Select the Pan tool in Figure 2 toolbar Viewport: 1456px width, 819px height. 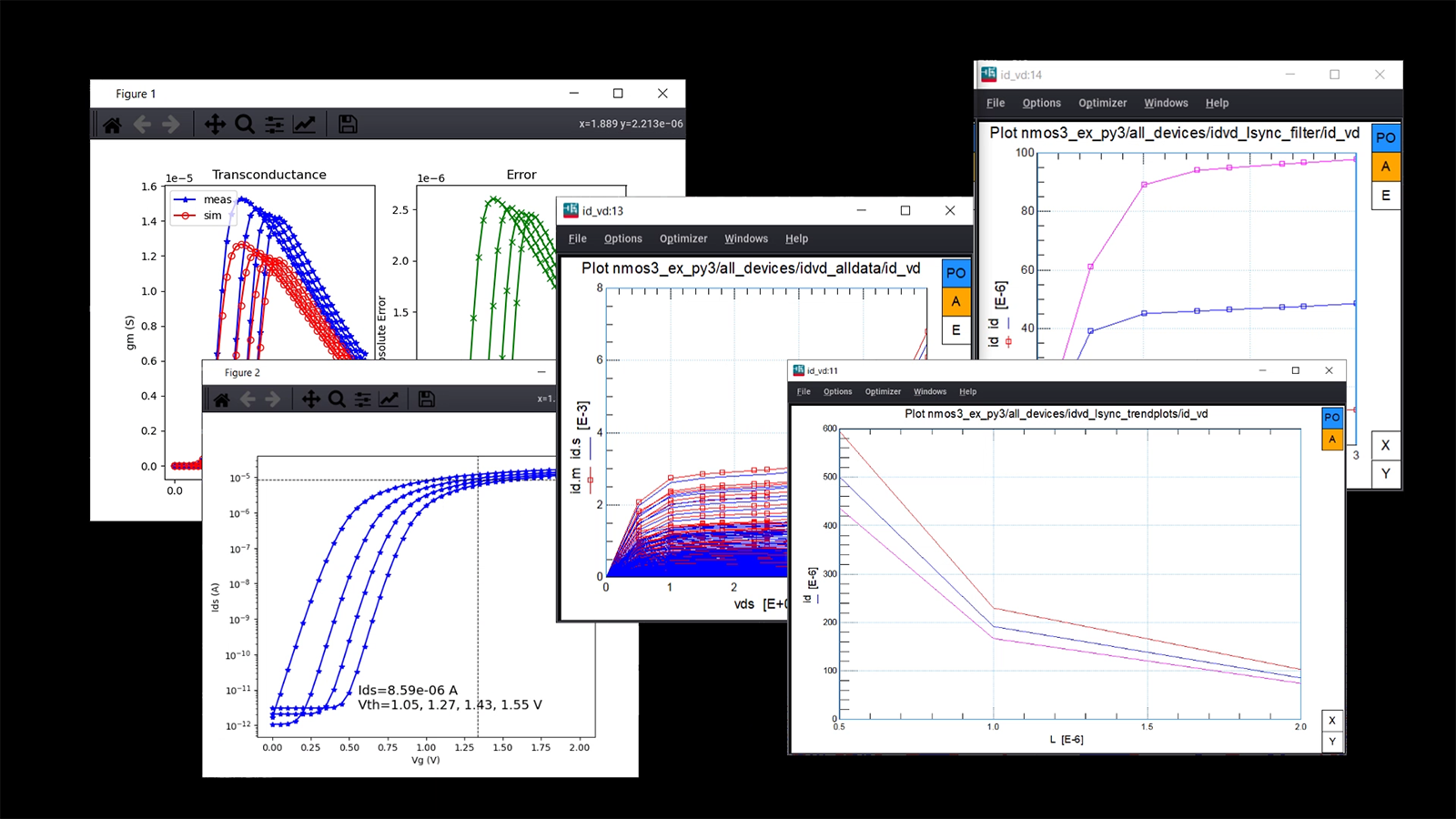click(x=311, y=399)
